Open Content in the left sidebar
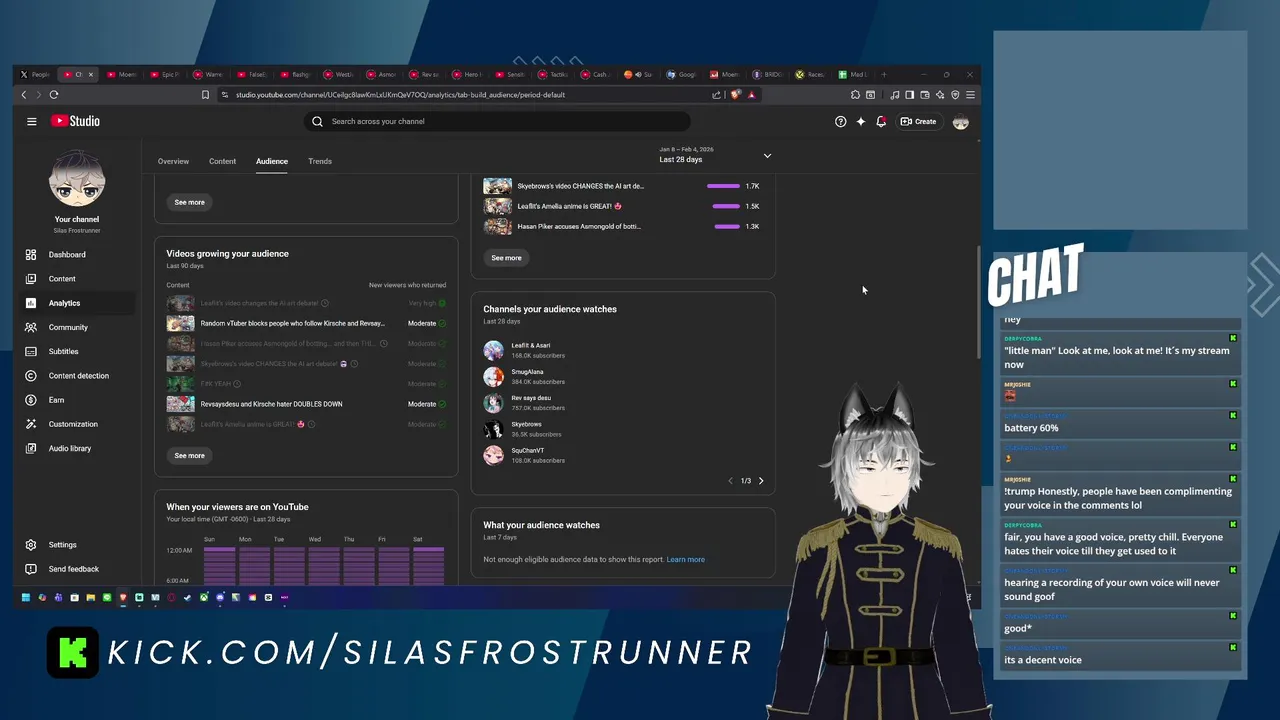Image resolution: width=1280 pixels, height=720 pixels. (x=77, y=279)
